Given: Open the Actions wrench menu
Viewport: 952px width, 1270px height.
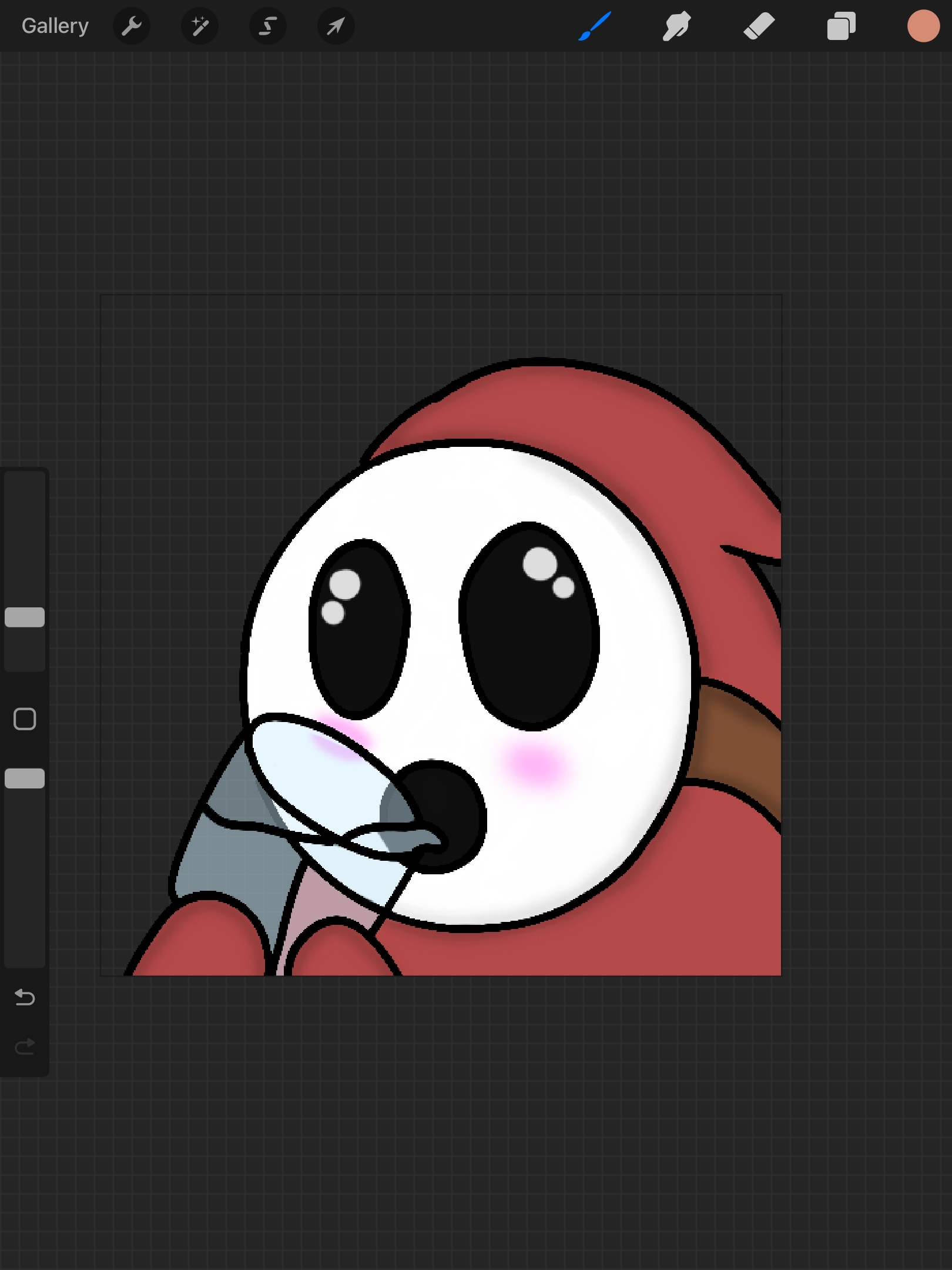Looking at the screenshot, I should pos(132,26).
